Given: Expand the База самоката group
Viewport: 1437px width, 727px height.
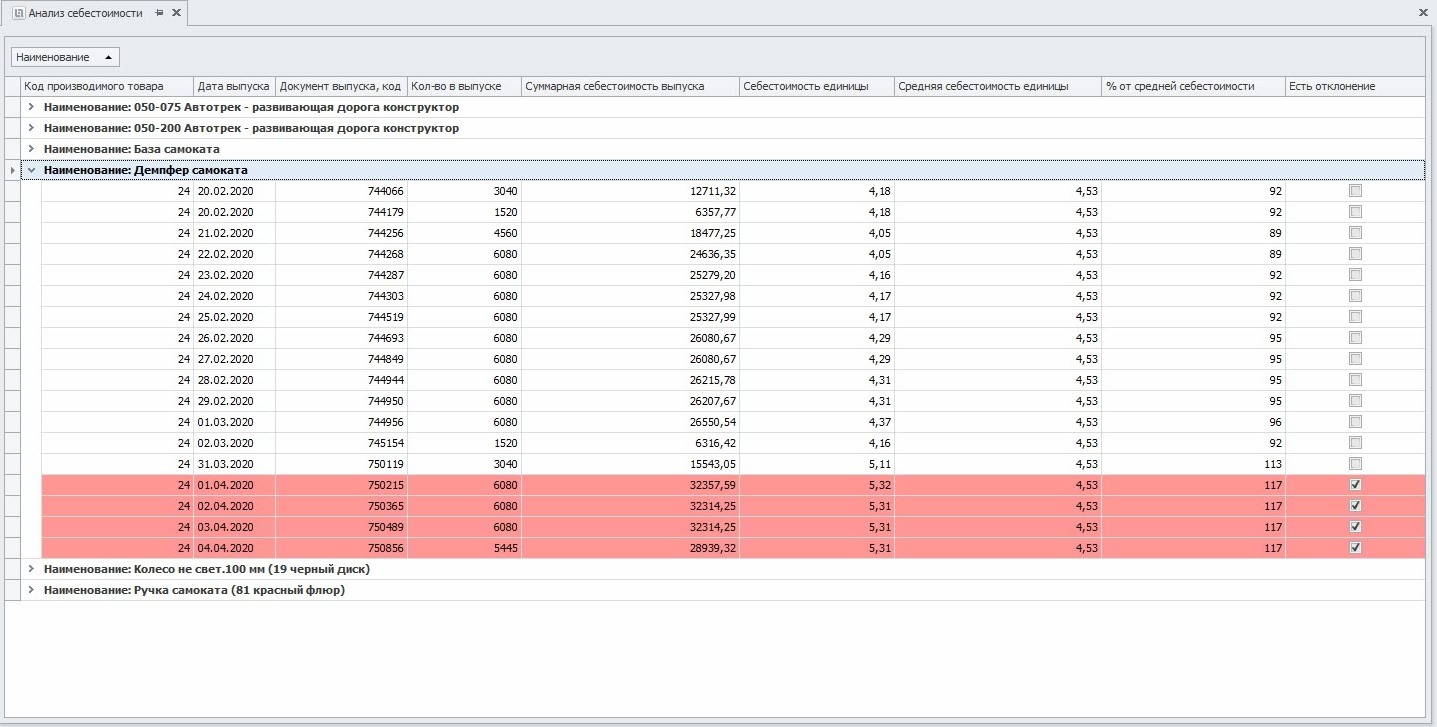Looking at the screenshot, I should tap(31, 149).
